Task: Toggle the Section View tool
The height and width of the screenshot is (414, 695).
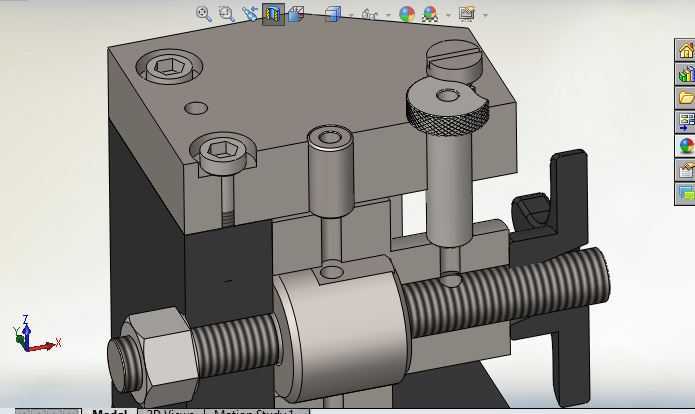Action: [273, 14]
